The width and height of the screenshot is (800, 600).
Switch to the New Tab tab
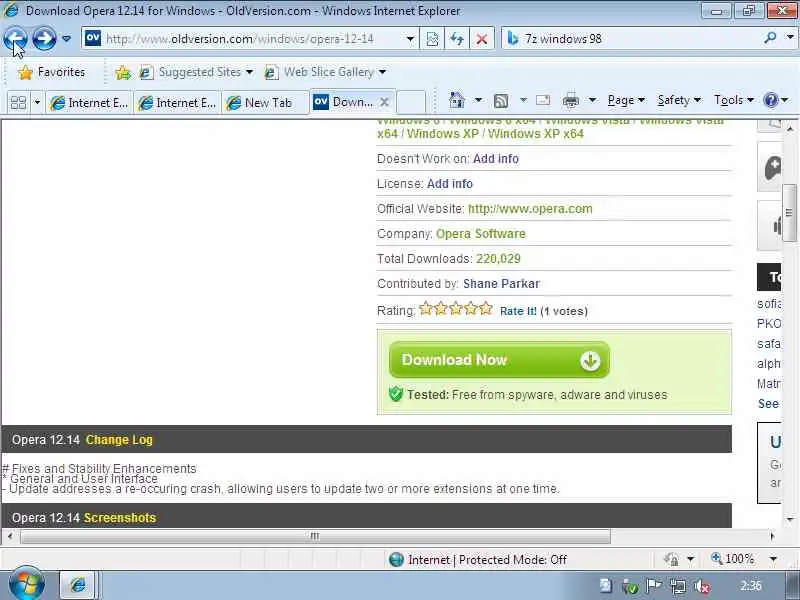265,103
